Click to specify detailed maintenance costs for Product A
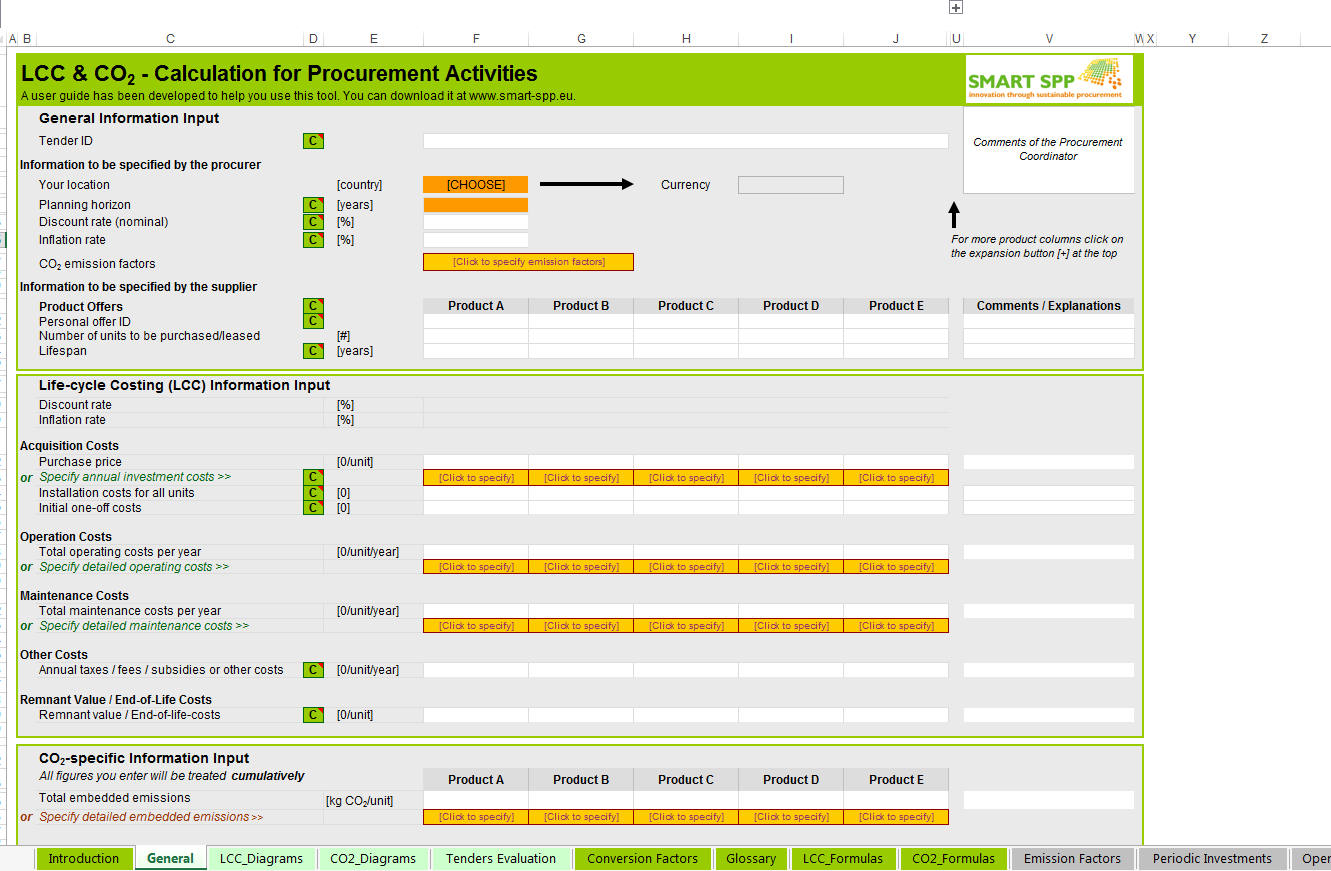Viewport: 1331px width, 871px height. tap(476, 626)
